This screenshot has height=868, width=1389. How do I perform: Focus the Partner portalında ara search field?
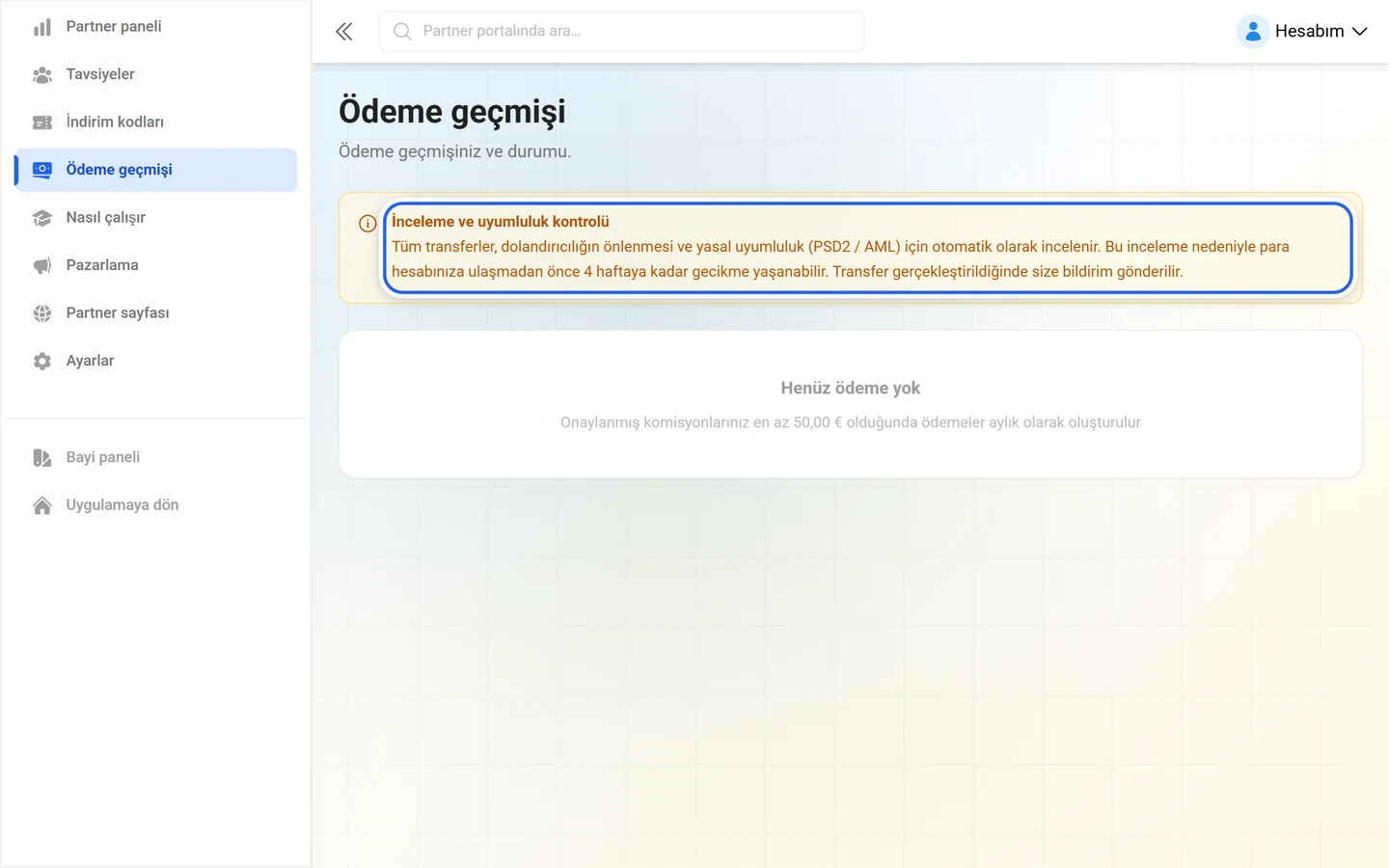point(622,32)
